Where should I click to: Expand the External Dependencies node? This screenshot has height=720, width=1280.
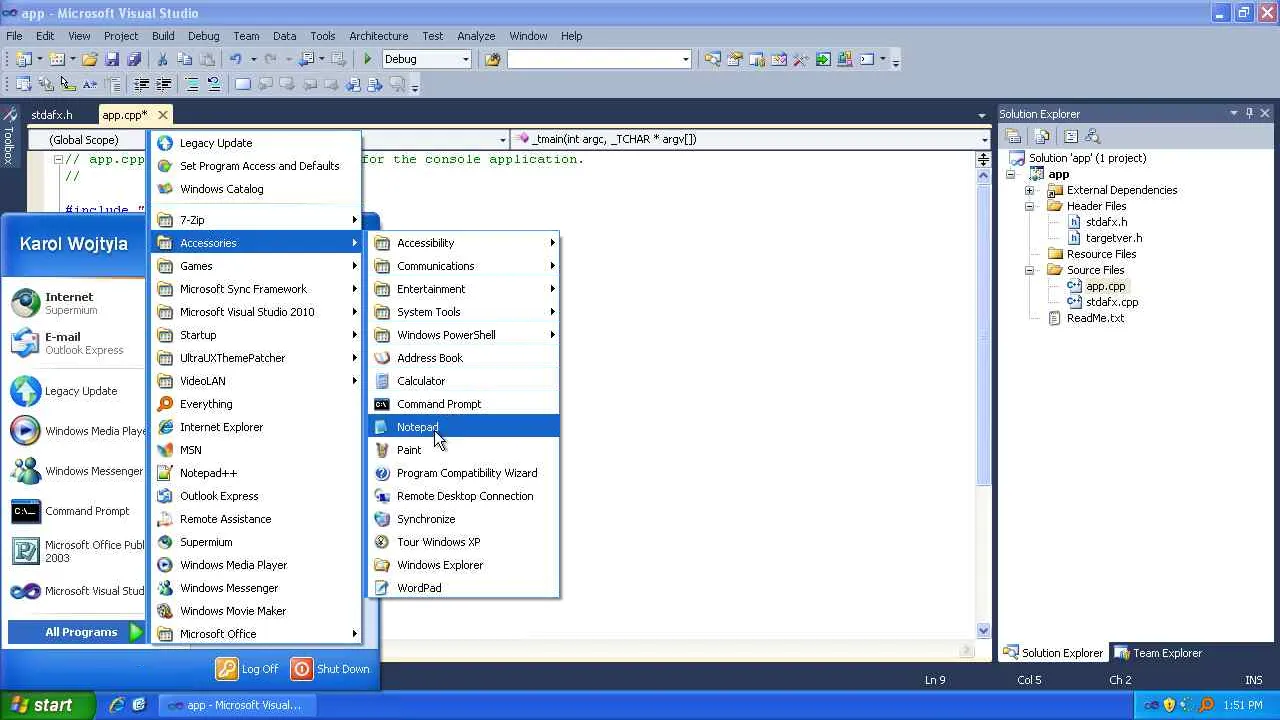coord(1029,190)
